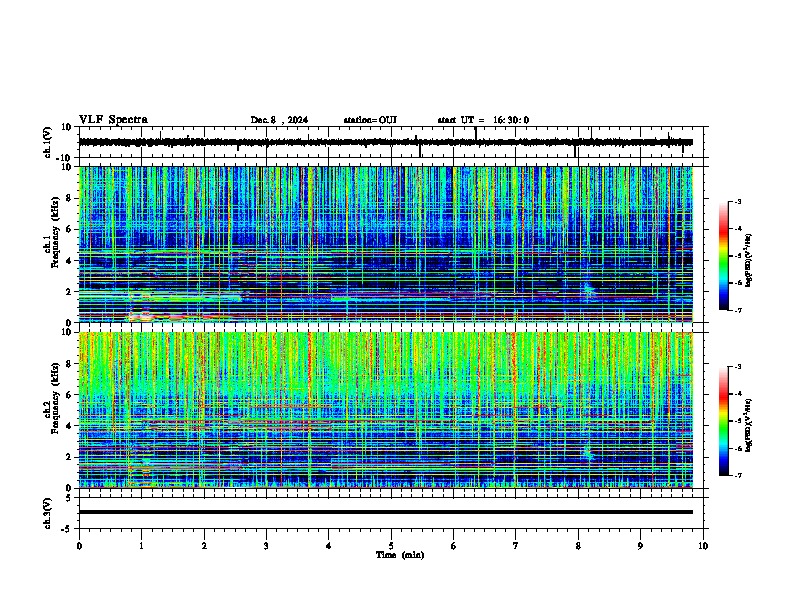Screen dimensions: 792x612
Task: Click time axis tick label "3"
Action: coord(266,546)
